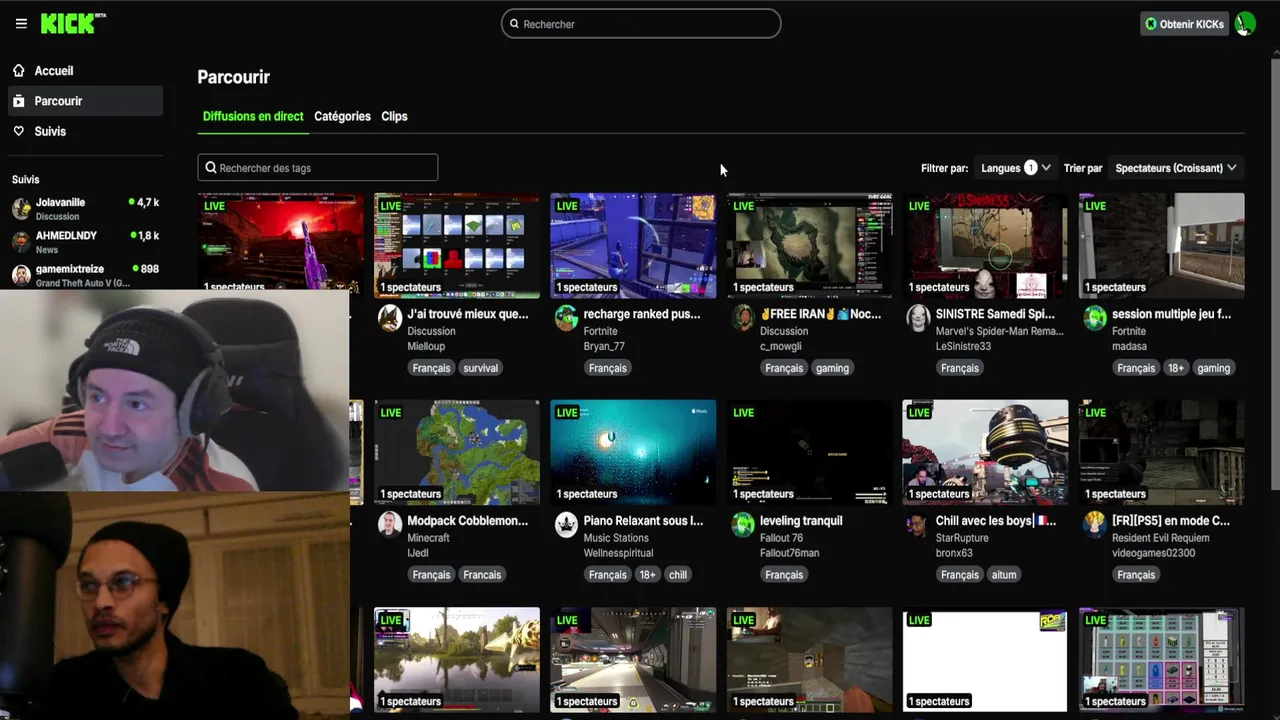The width and height of the screenshot is (1280, 720).
Task: Expand the Langues filter dropdown
Action: 1016,168
